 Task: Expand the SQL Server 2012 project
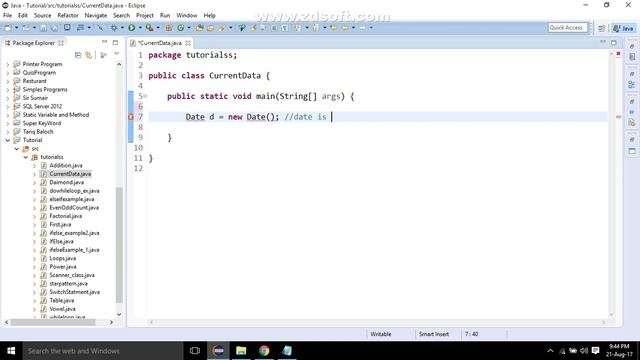click(x=7, y=107)
